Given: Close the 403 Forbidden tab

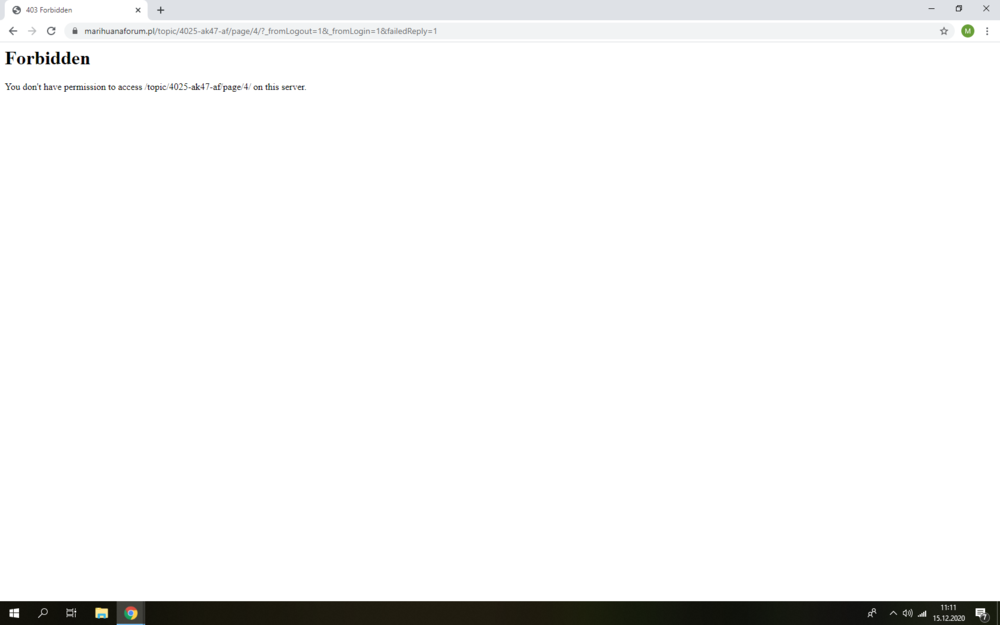Looking at the screenshot, I should pyautogui.click(x=138, y=10).
